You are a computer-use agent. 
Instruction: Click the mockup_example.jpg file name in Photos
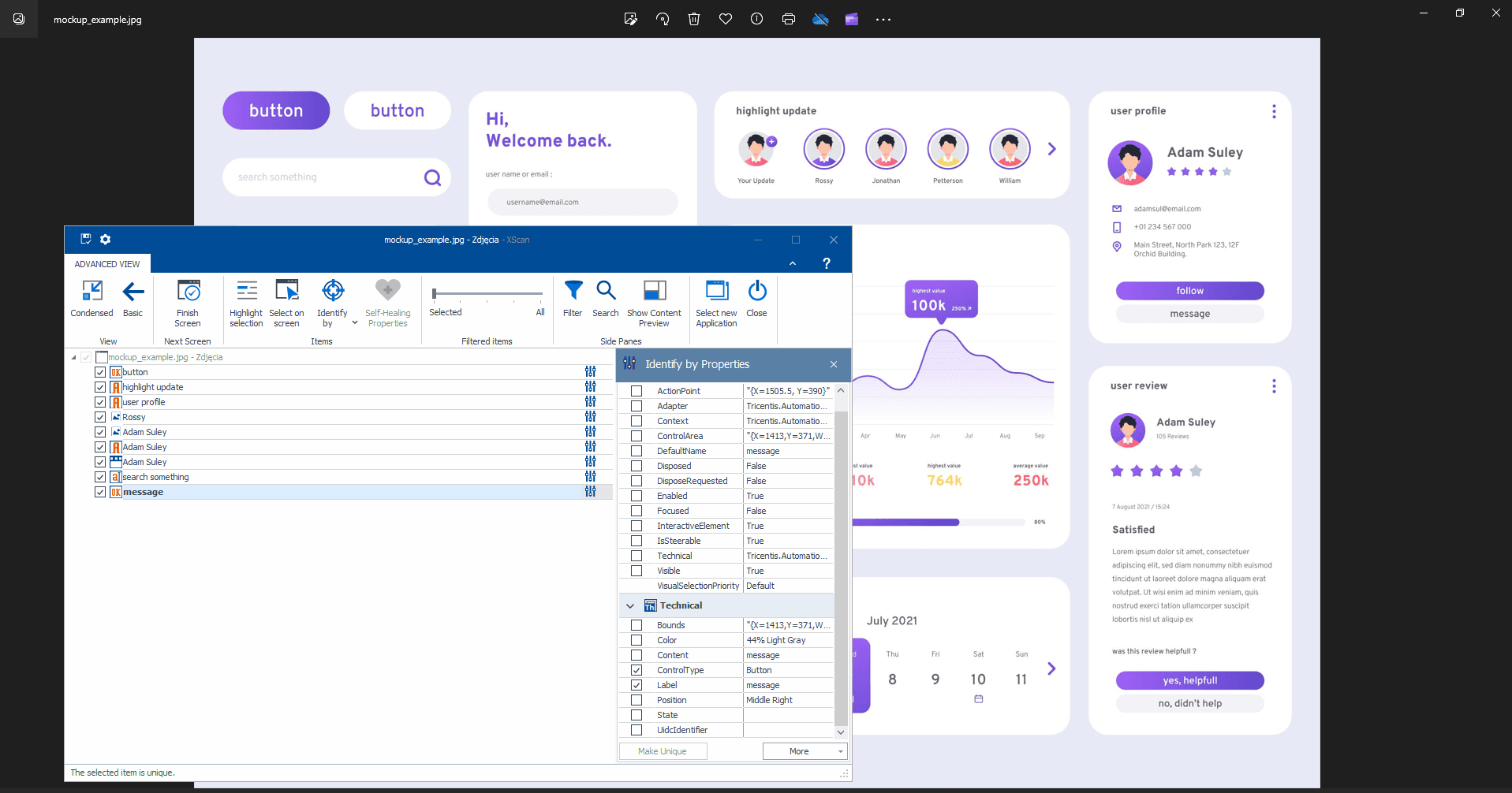(x=98, y=20)
